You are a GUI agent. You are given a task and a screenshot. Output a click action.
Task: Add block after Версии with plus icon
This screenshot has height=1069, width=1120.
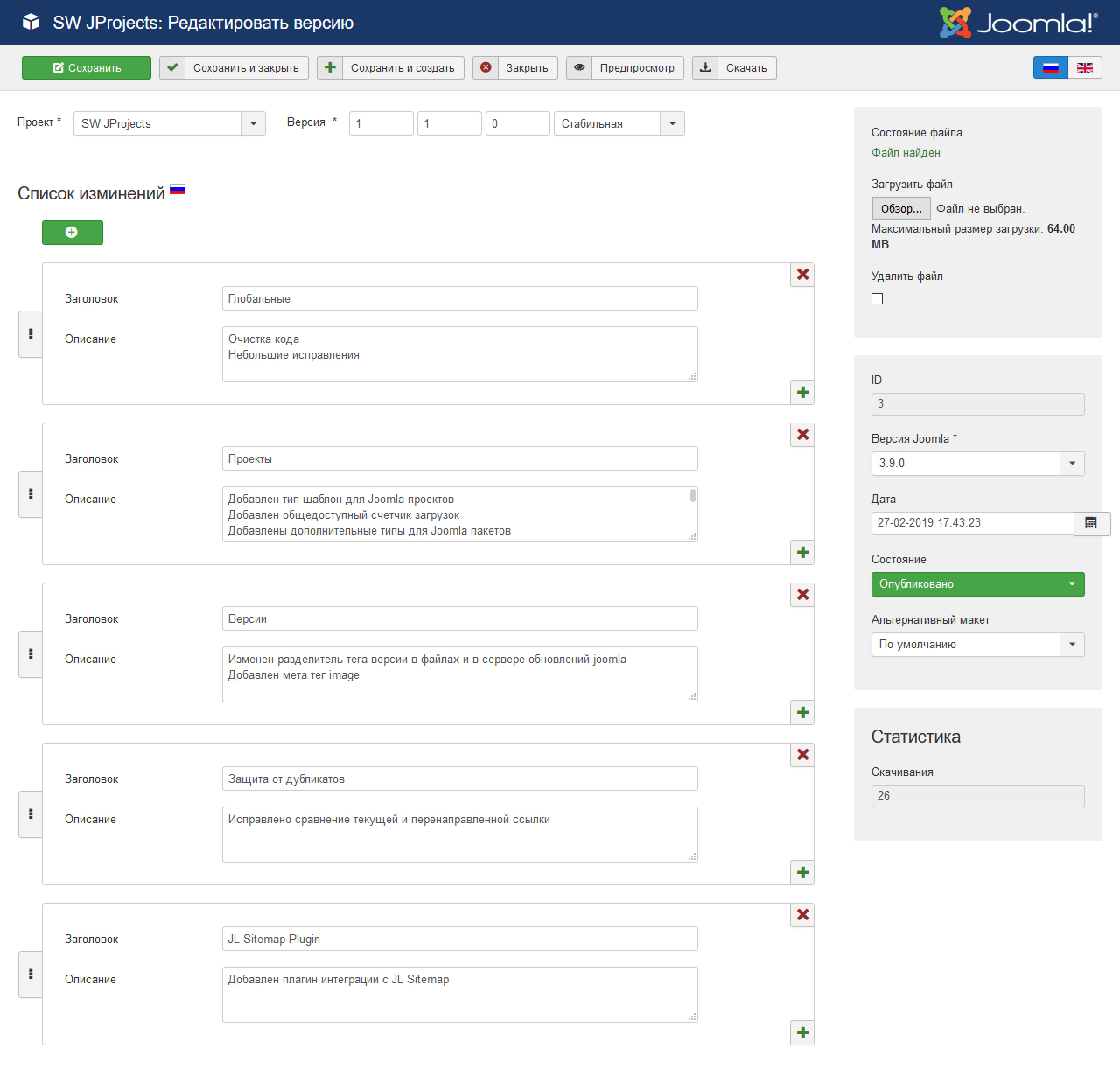802,712
